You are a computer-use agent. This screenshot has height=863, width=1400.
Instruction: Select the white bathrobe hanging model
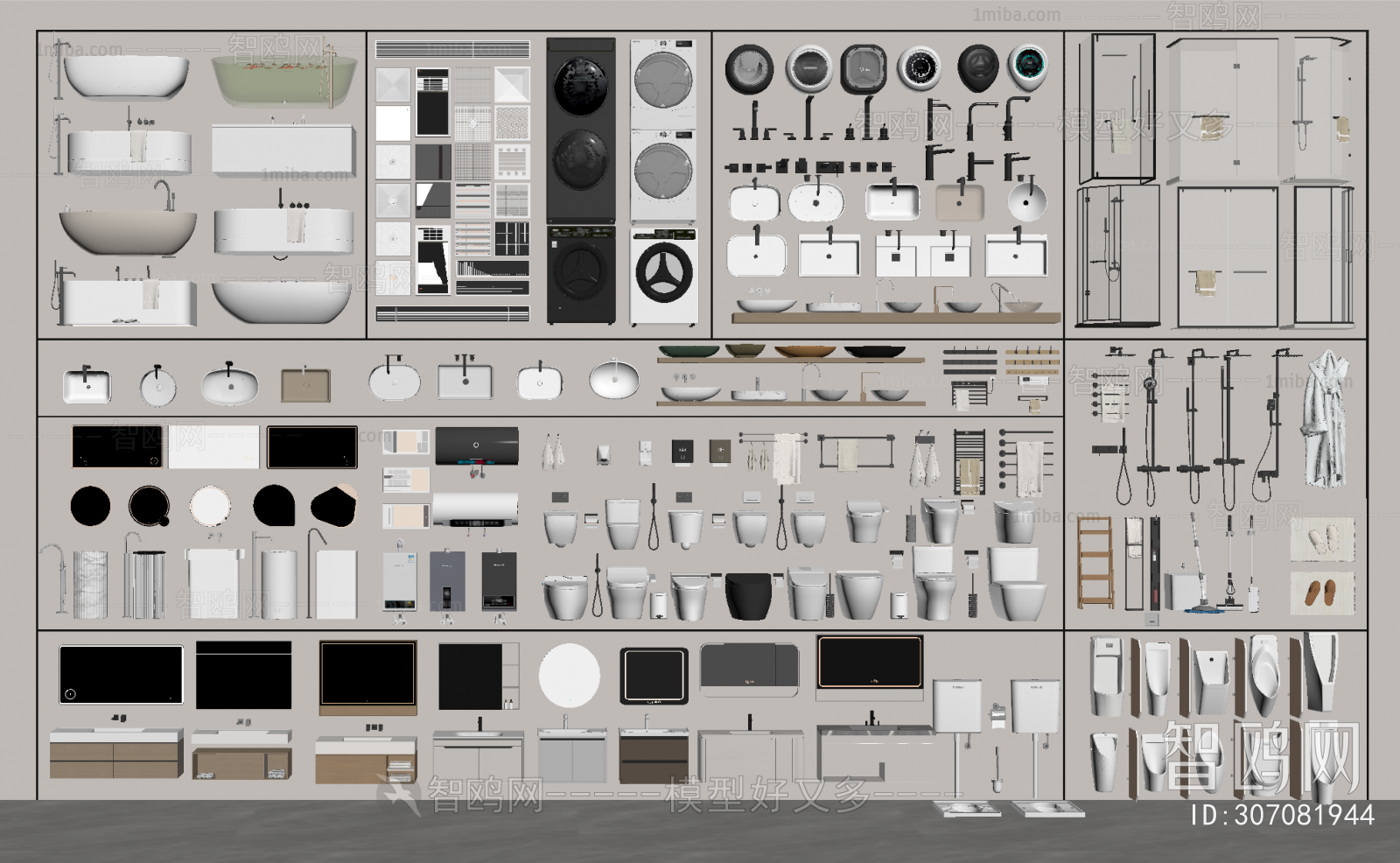pyautogui.click(x=1326, y=418)
